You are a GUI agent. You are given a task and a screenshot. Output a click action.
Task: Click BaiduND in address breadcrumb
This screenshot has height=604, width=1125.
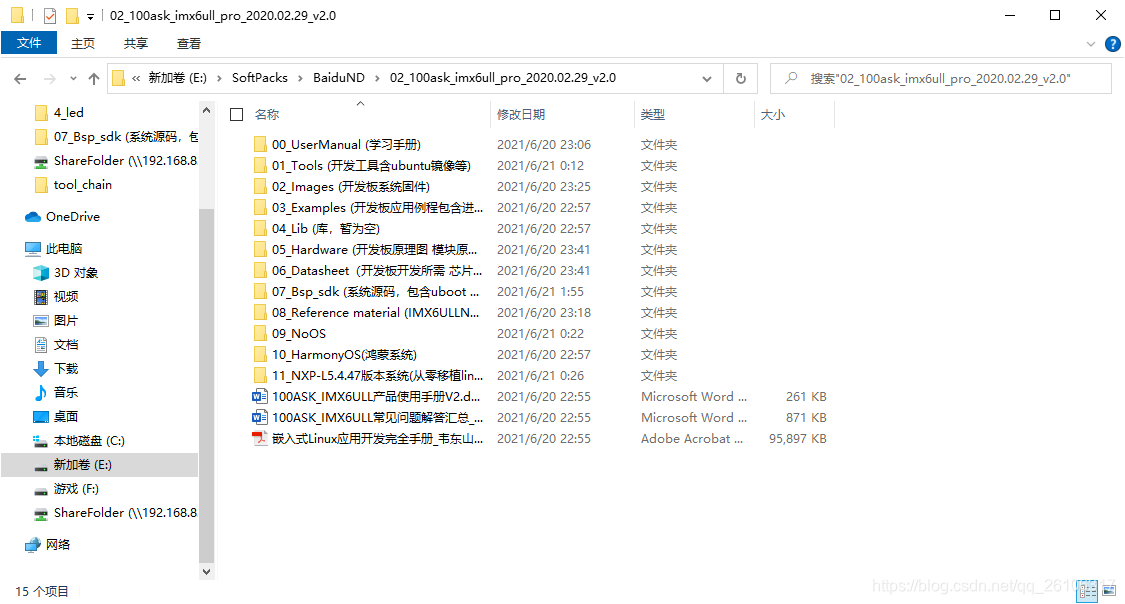(x=339, y=77)
